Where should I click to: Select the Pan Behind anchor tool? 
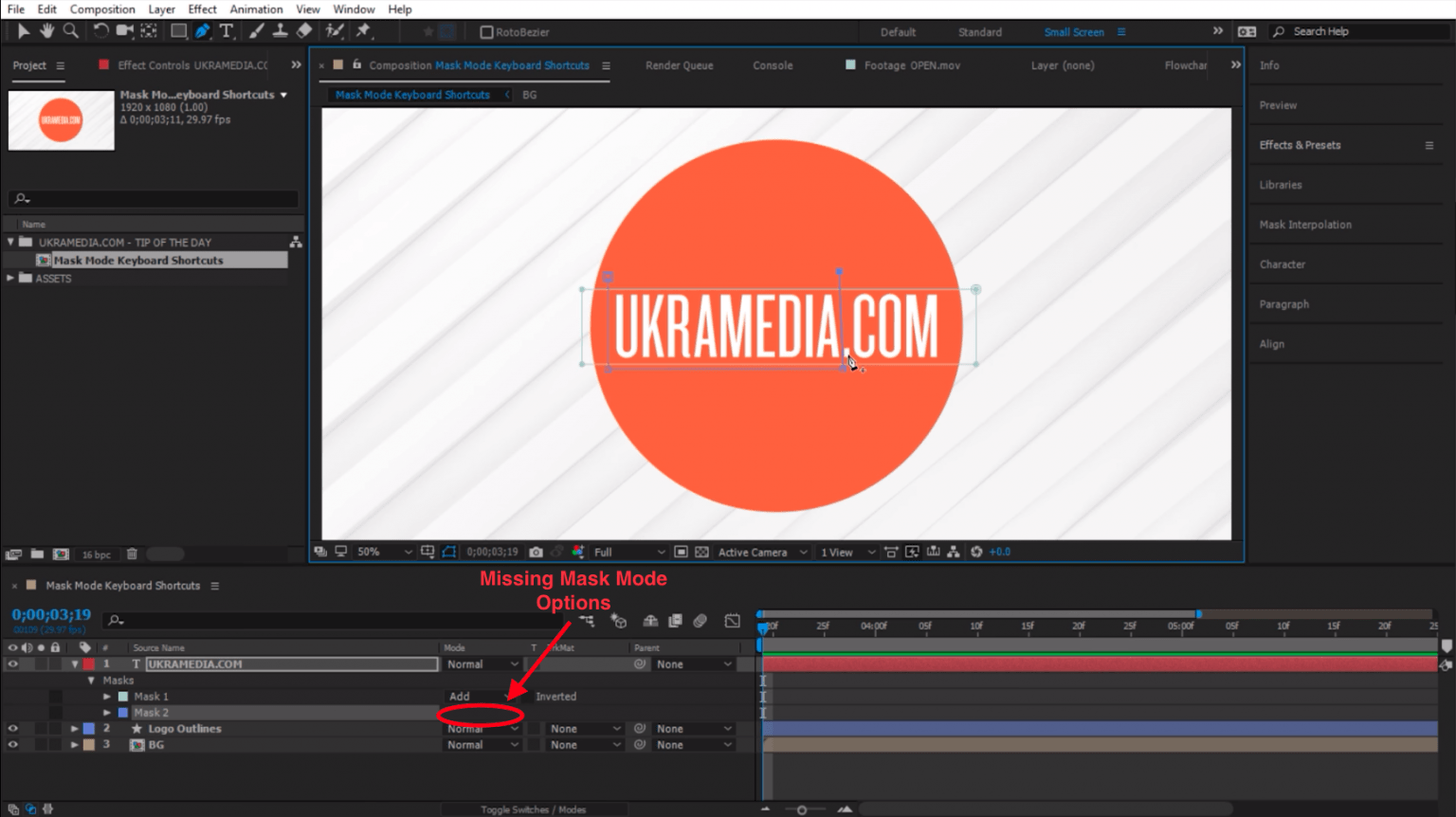[x=149, y=31]
